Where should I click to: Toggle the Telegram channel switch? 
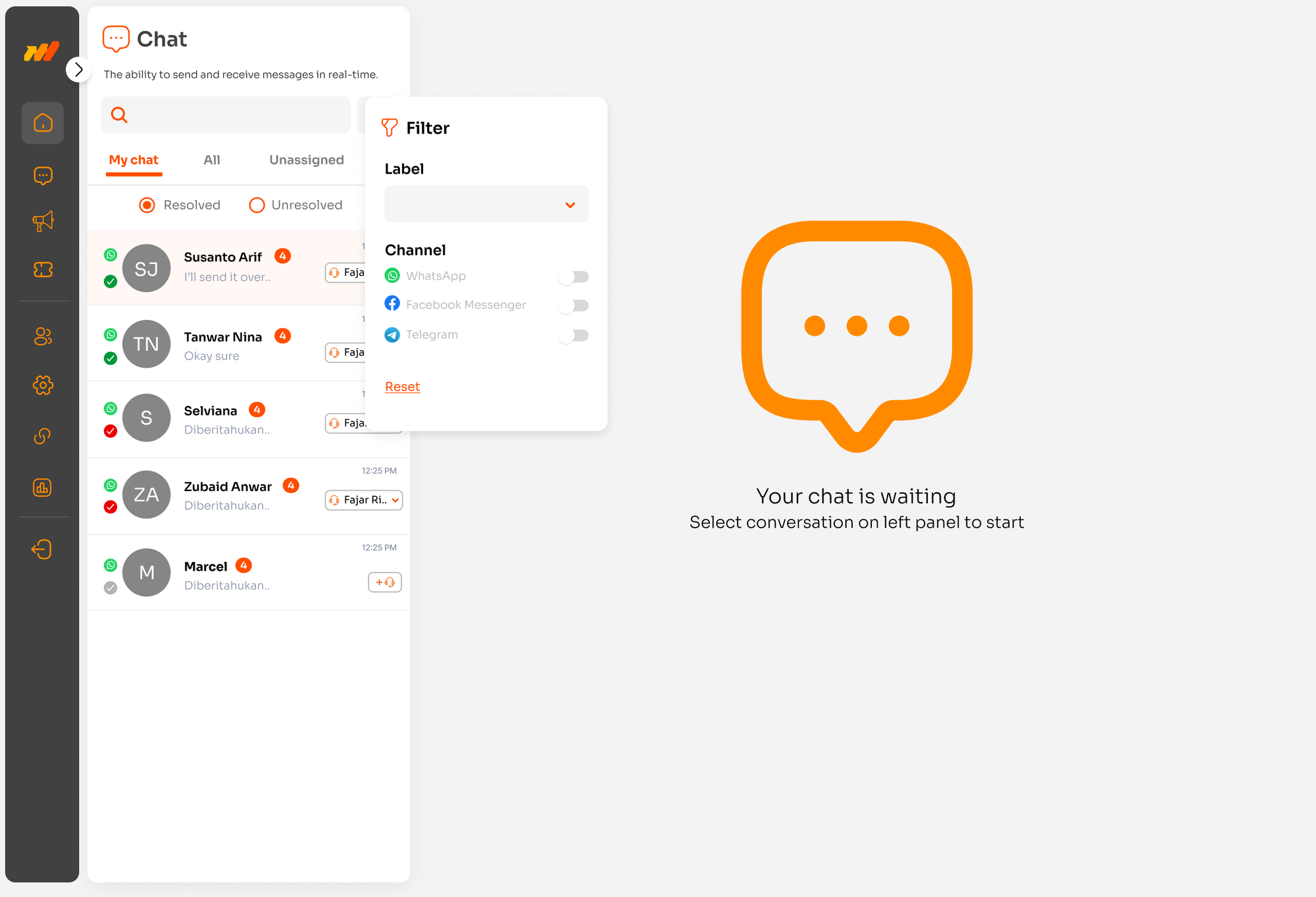573,335
